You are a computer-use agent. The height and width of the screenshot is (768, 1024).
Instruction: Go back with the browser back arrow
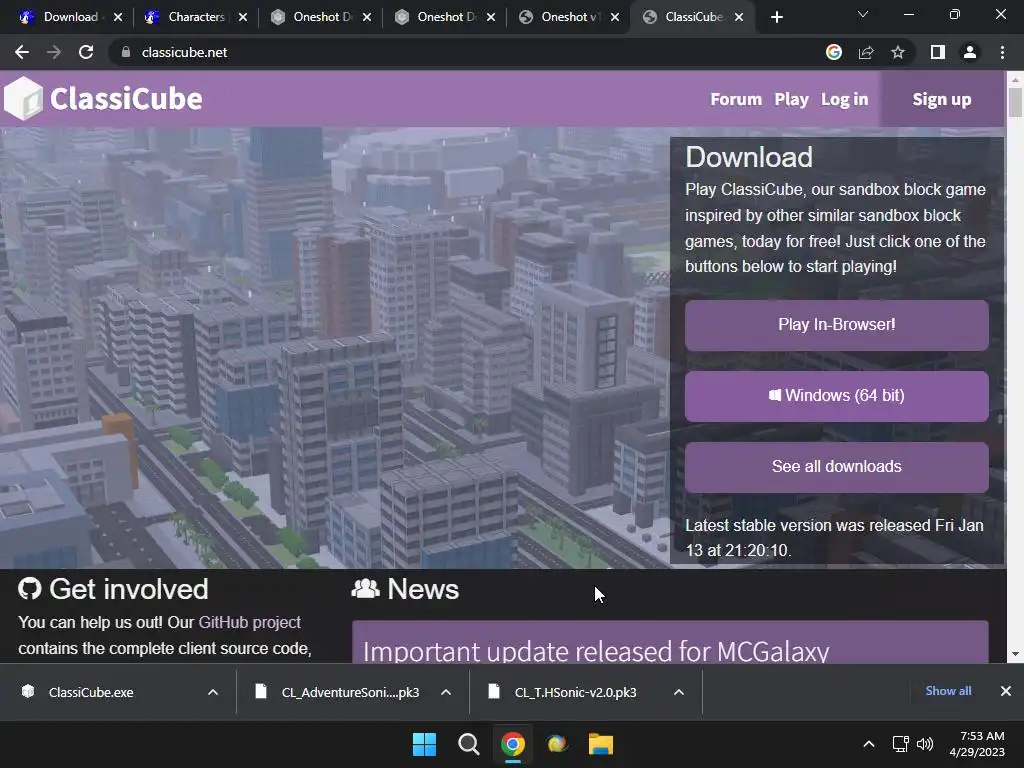click(x=22, y=52)
